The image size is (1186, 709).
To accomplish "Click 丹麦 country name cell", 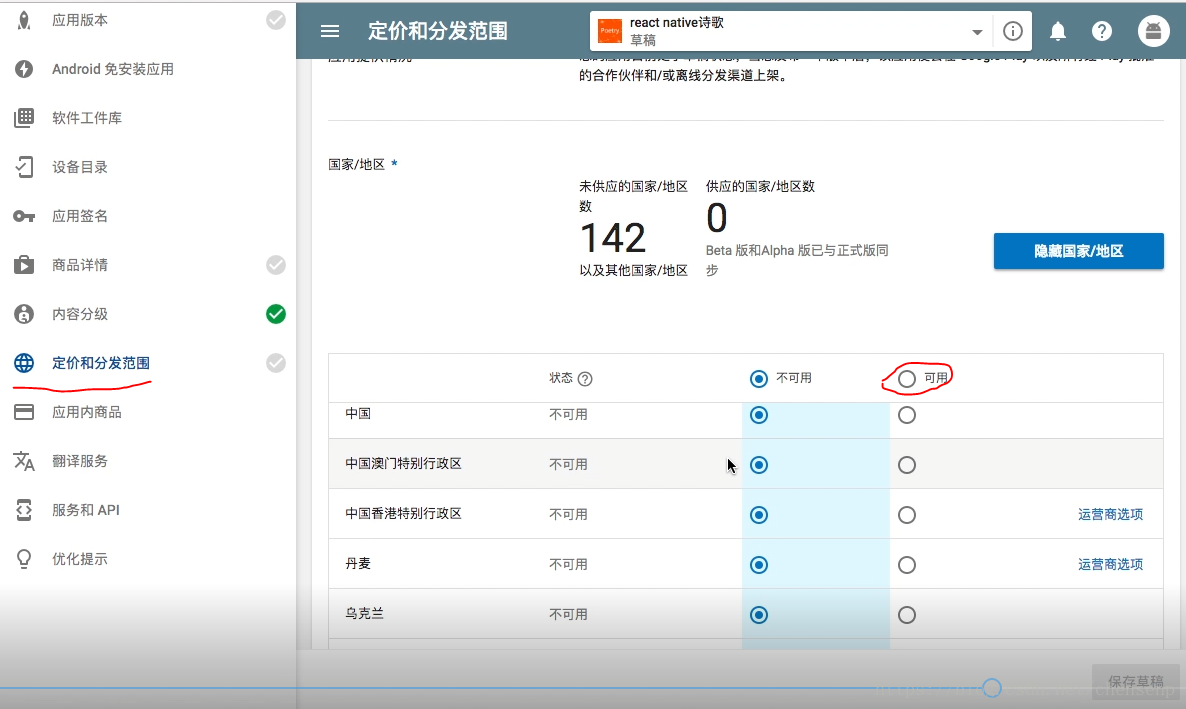I will pyautogui.click(x=358, y=564).
